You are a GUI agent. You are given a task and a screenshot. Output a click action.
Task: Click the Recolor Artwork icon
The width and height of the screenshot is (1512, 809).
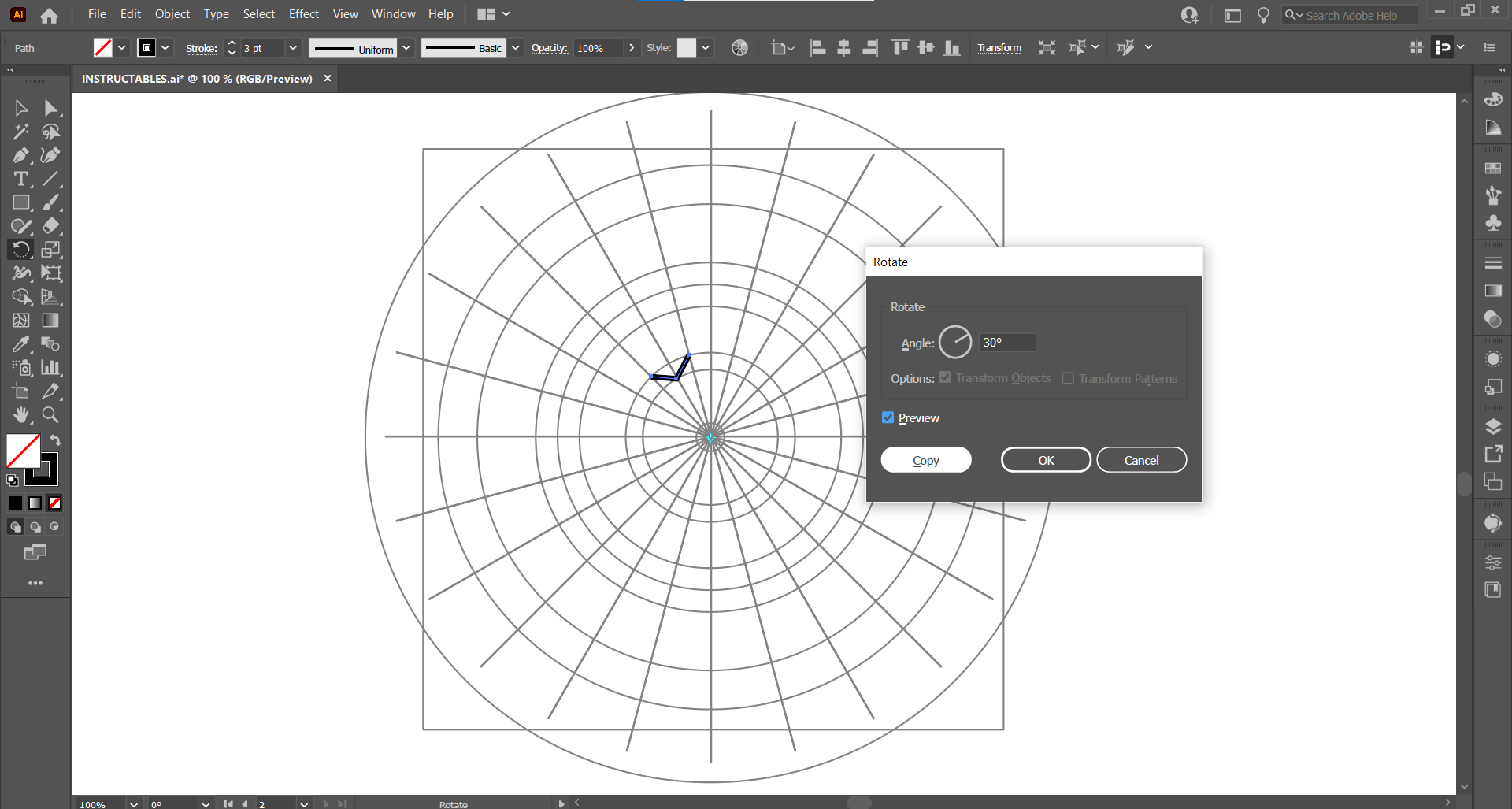739,48
